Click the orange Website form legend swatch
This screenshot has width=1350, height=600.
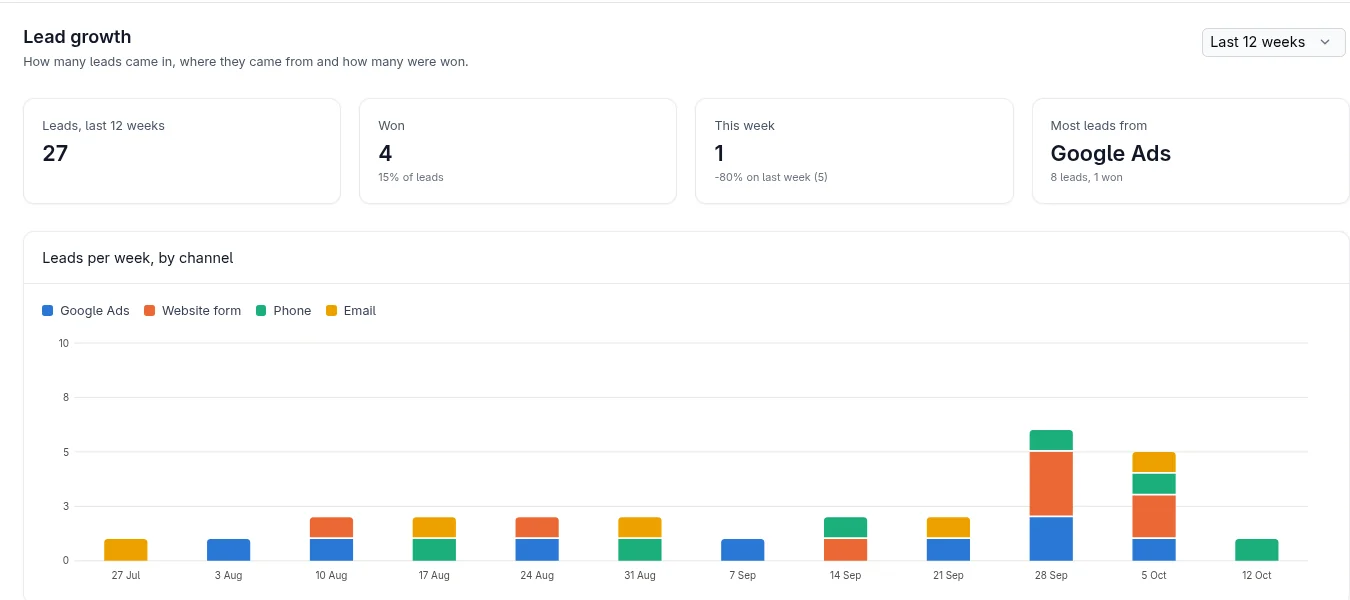(x=150, y=311)
